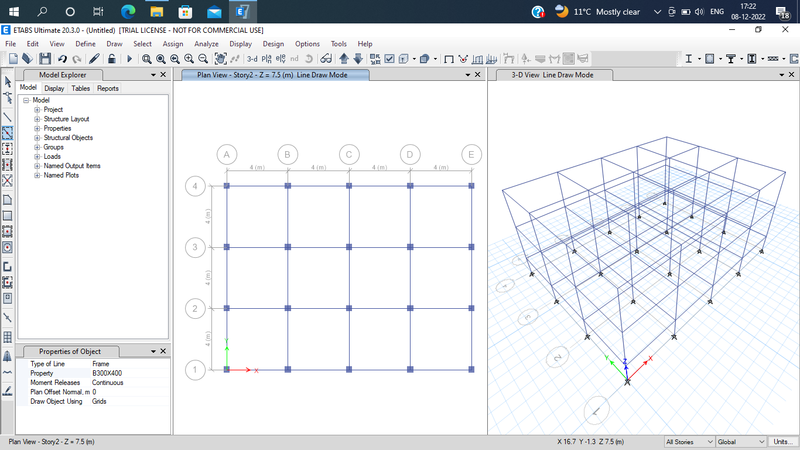
Task: Move up in list with up arrow
Action: point(344,59)
